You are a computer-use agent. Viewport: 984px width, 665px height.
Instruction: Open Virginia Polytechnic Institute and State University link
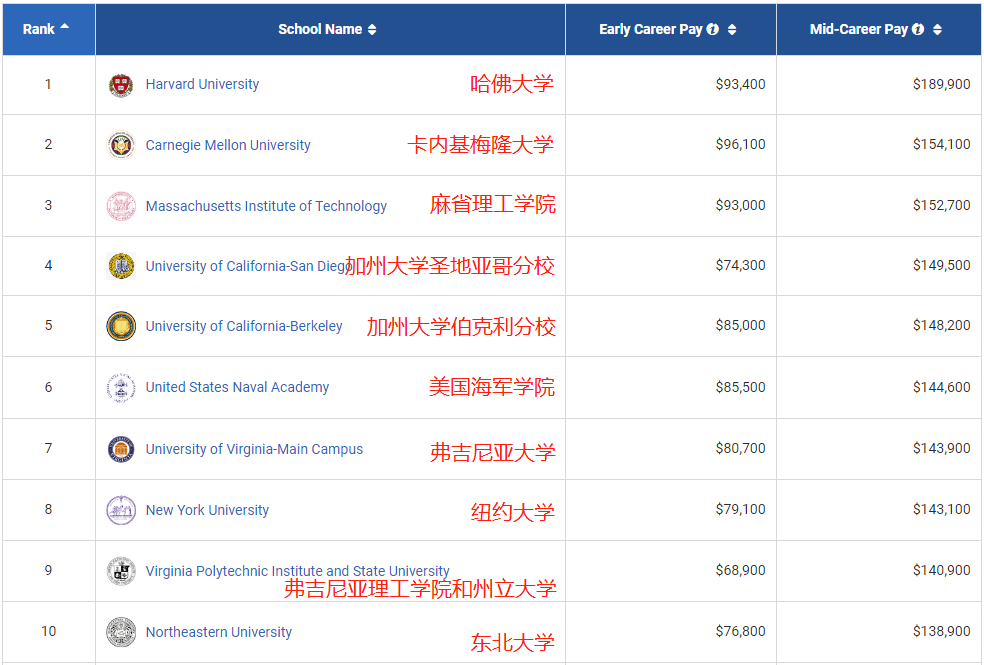(297, 571)
